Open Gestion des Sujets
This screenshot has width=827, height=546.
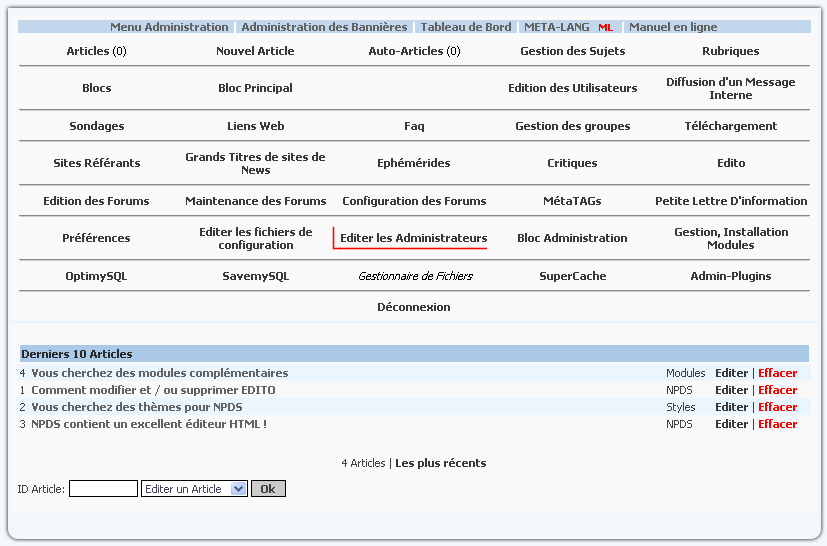click(x=572, y=51)
